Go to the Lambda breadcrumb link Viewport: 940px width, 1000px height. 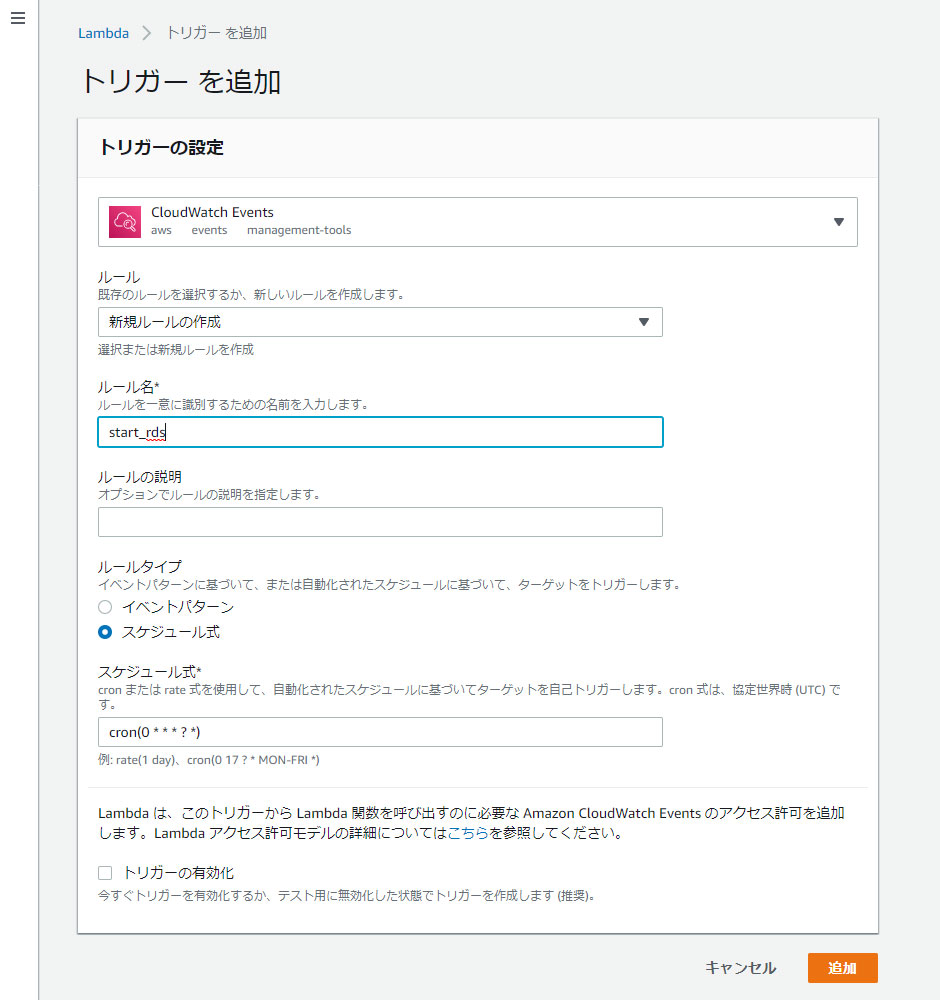click(x=103, y=33)
